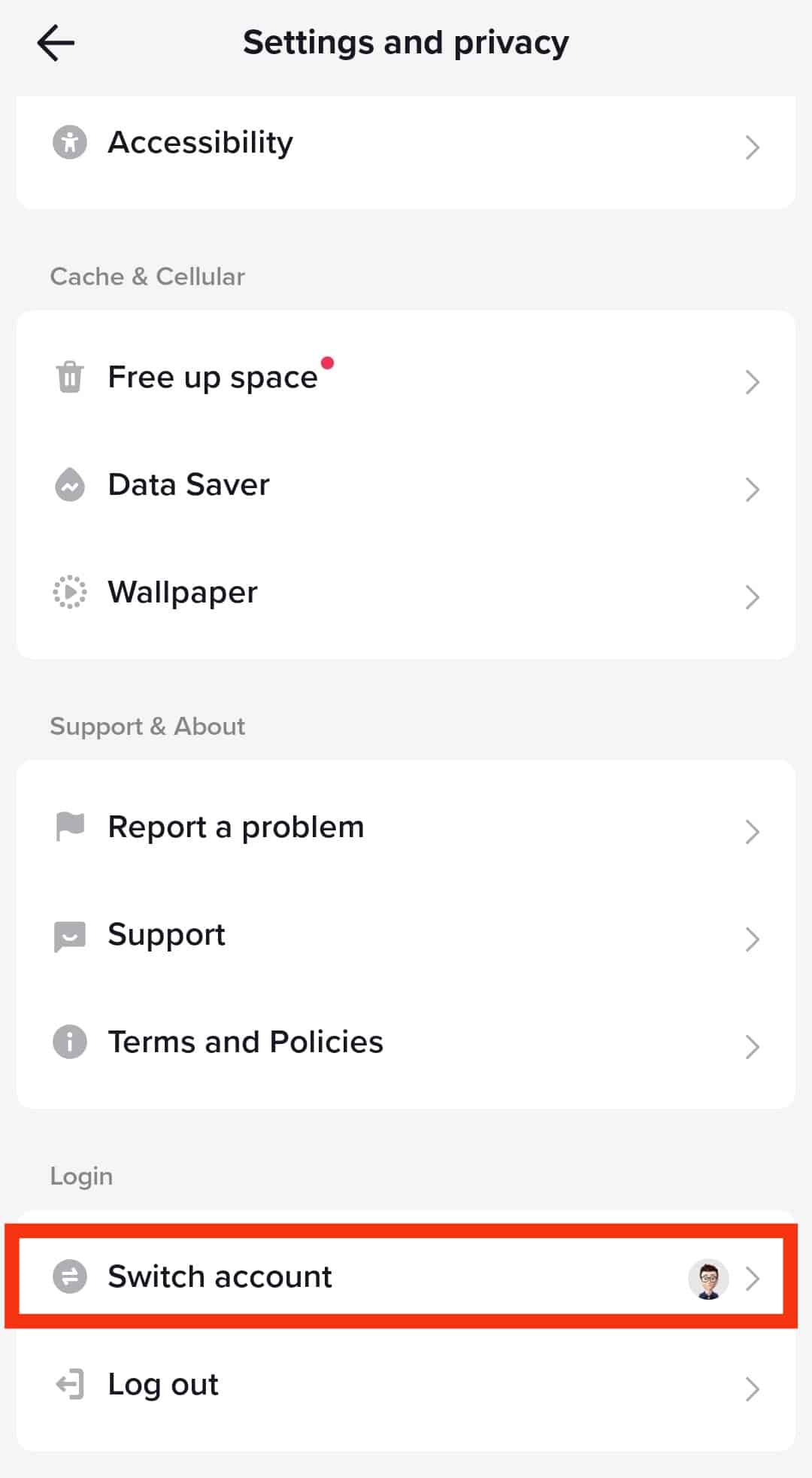
Task: Open Free up space via chevron arrow
Action: pyautogui.click(x=752, y=381)
